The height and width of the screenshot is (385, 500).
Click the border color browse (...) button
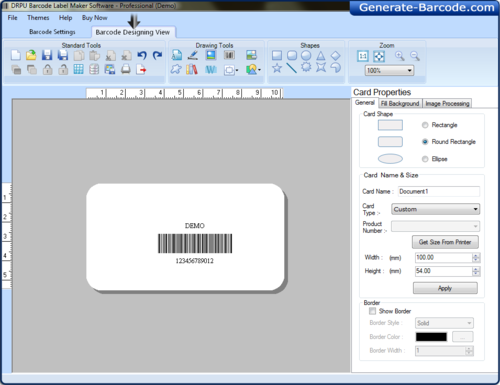[x=462, y=337]
